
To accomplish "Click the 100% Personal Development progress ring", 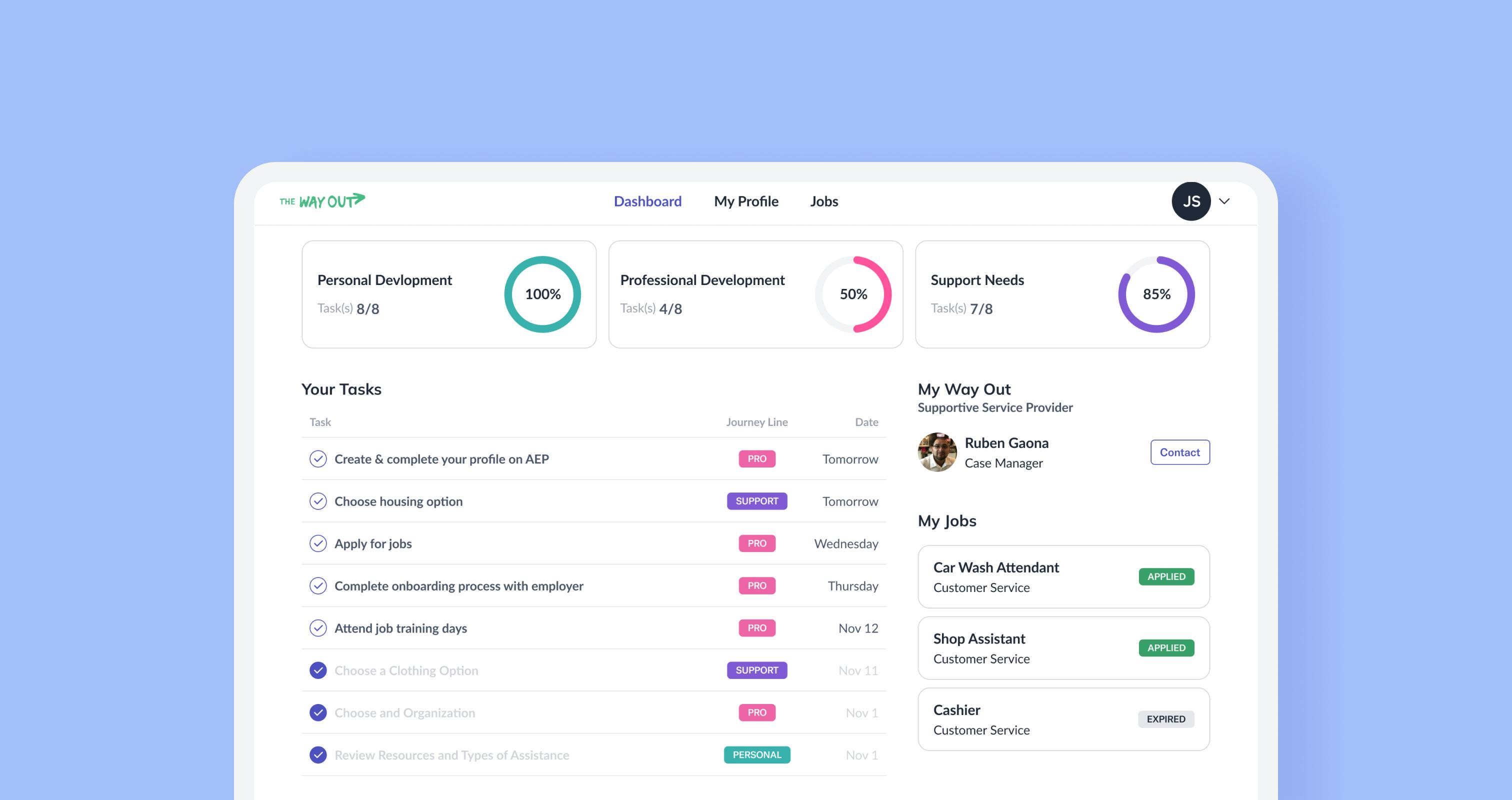I will click(542, 294).
